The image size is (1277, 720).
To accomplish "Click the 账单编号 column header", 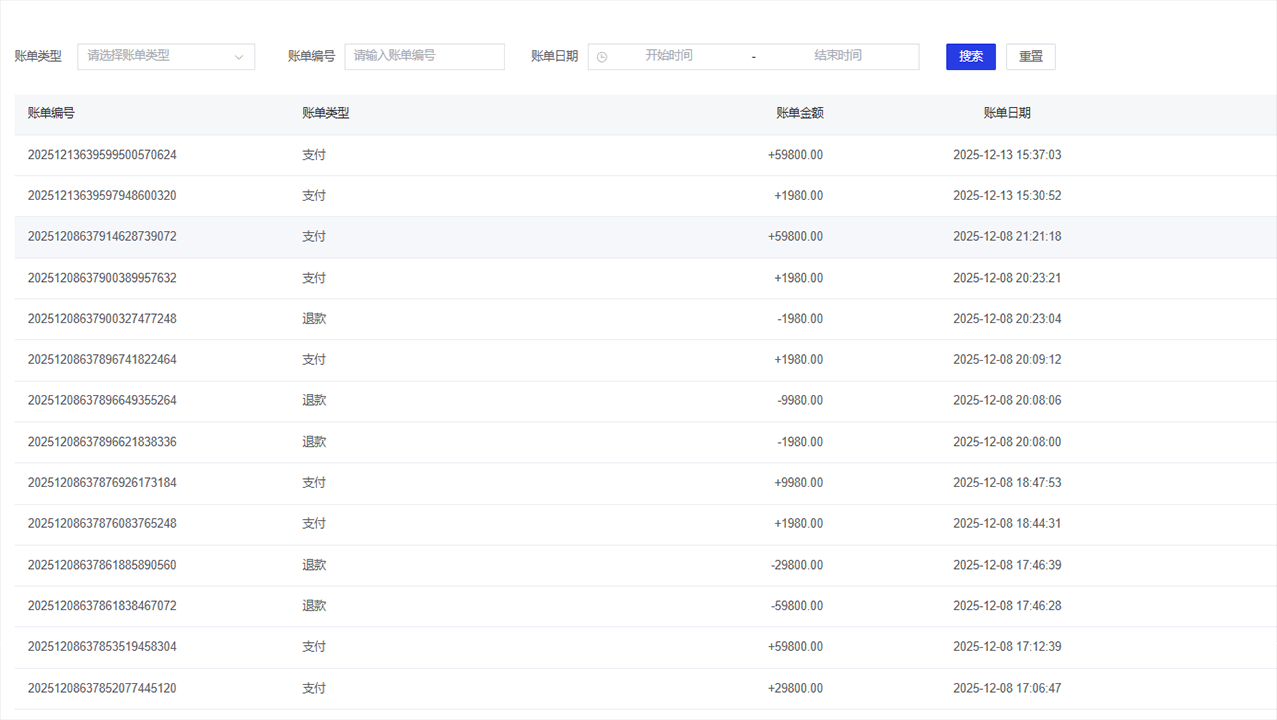I will point(51,113).
